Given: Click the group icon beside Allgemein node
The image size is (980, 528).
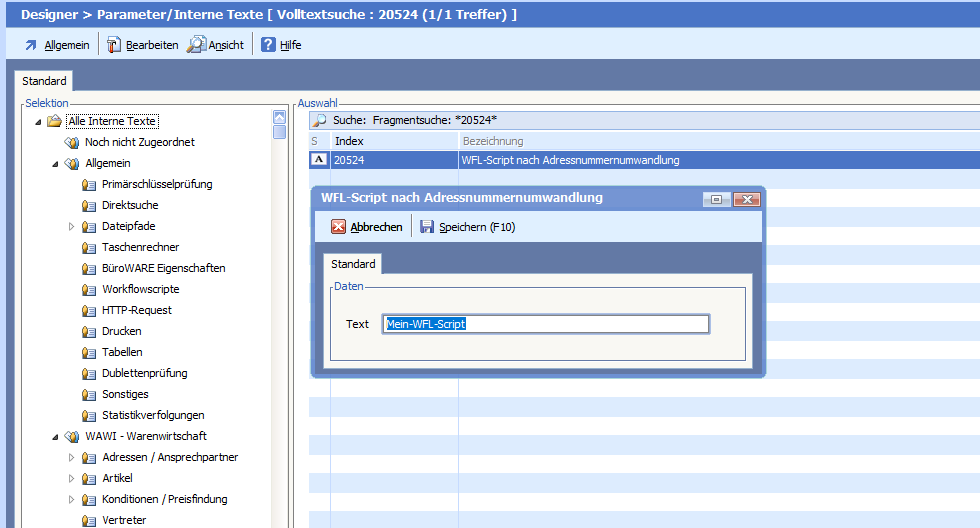Looking at the screenshot, I should click(72, 164).
